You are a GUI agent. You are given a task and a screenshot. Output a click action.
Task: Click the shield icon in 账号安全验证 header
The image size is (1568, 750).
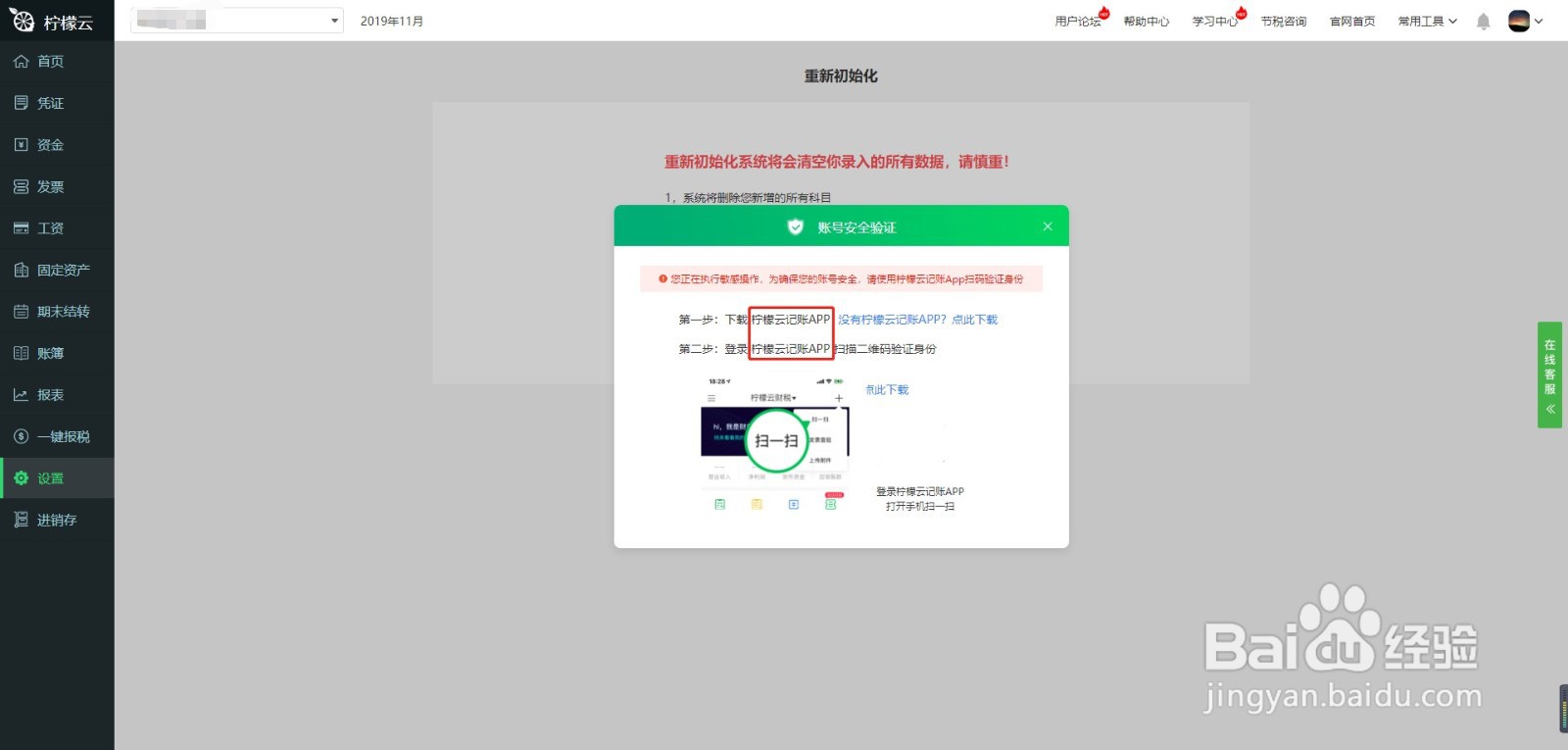tap(796, 226)
